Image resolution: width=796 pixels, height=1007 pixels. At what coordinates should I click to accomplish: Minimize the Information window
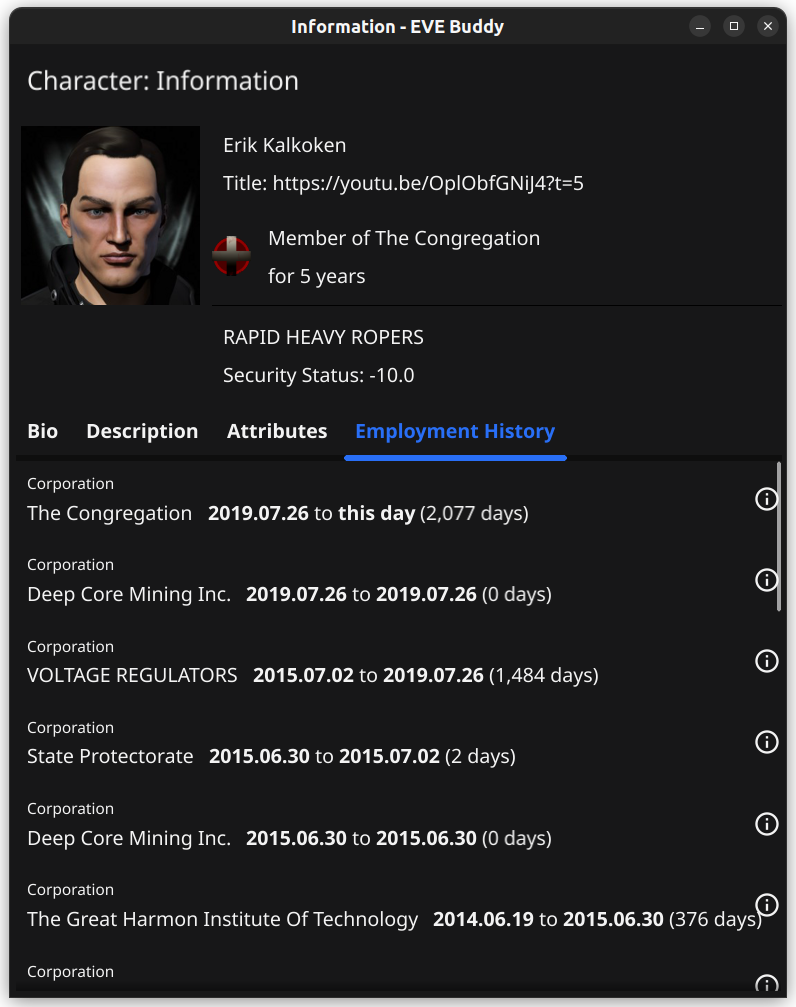700,26
